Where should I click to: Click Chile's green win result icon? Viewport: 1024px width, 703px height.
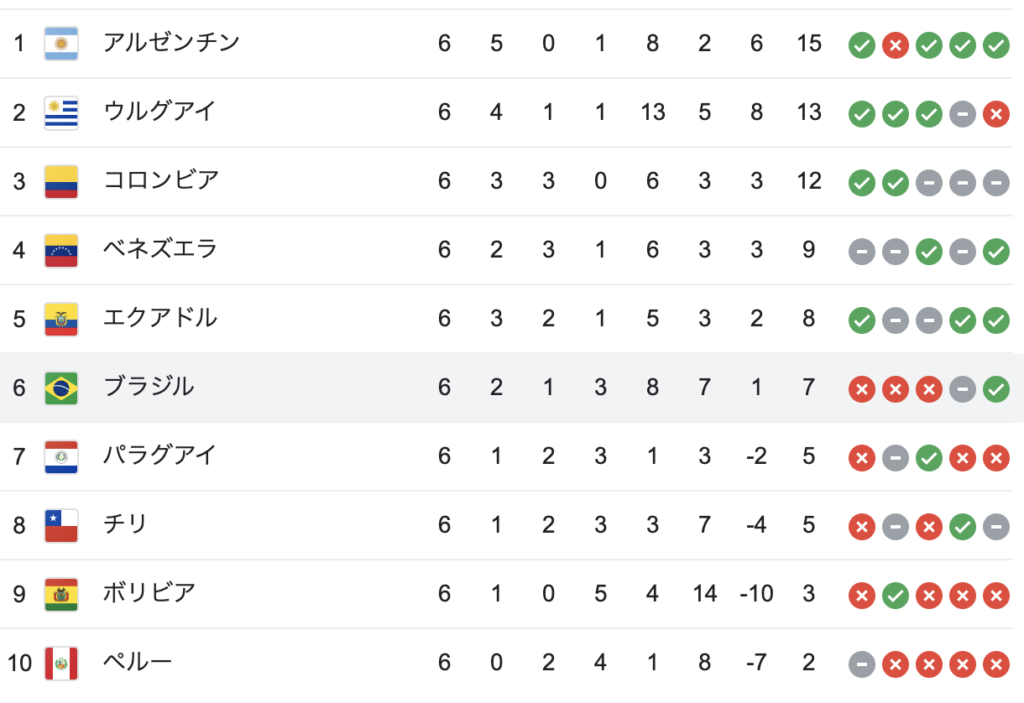(963, 527)
